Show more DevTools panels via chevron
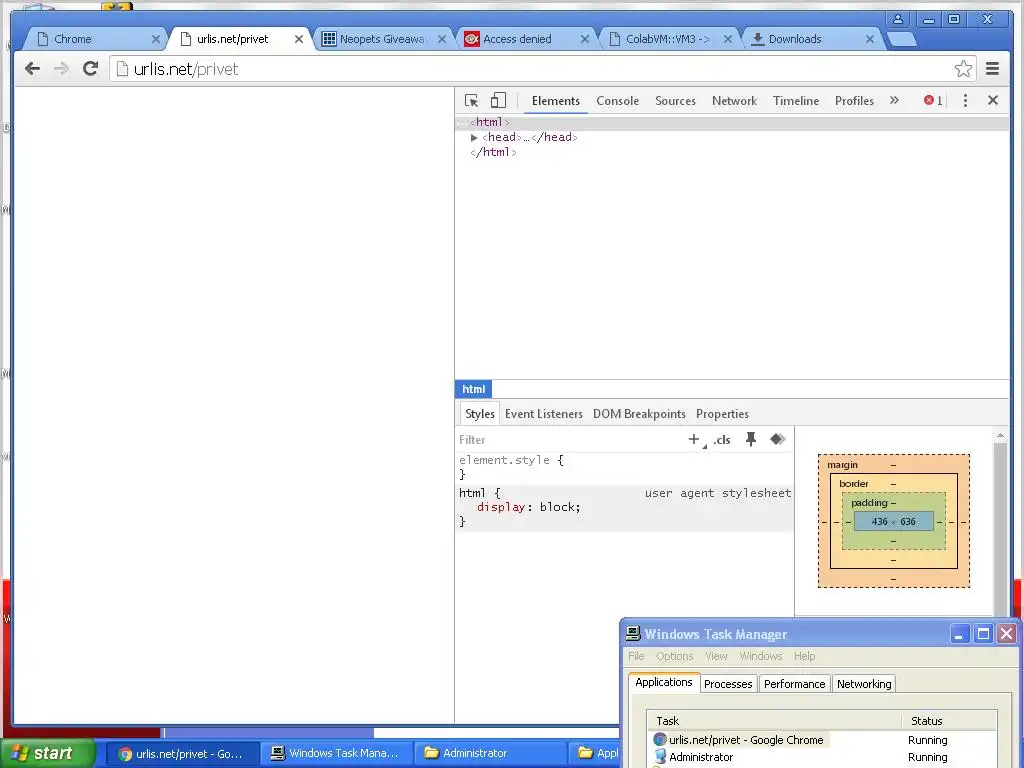 click(x=894, y=101)
